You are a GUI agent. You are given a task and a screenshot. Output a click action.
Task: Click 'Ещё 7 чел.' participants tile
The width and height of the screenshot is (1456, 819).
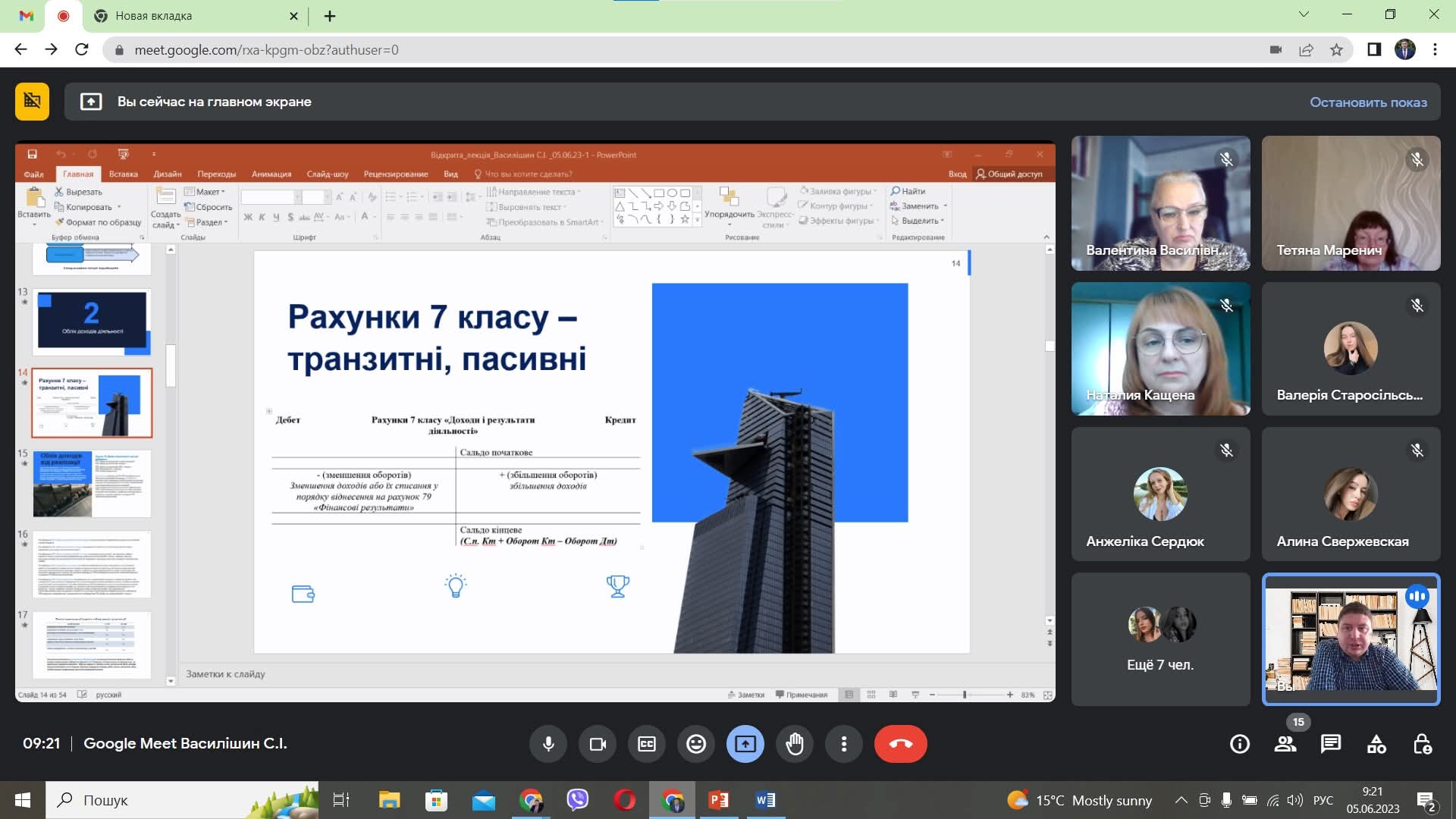[1160, 639]
